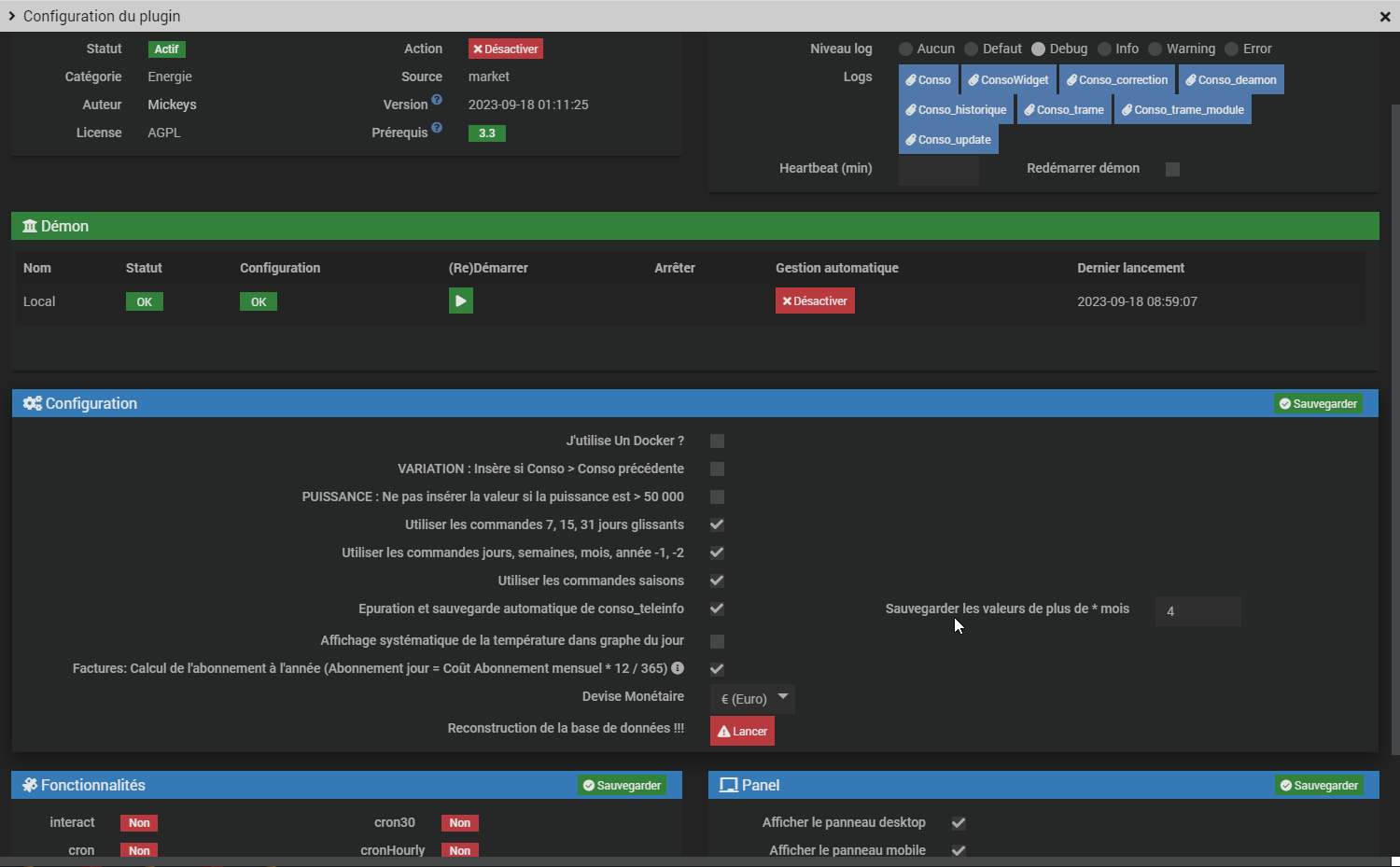This screenshot has width=1400, height=867.
Task: Open the Conso_deamon log
Action: click(1231, 80)
